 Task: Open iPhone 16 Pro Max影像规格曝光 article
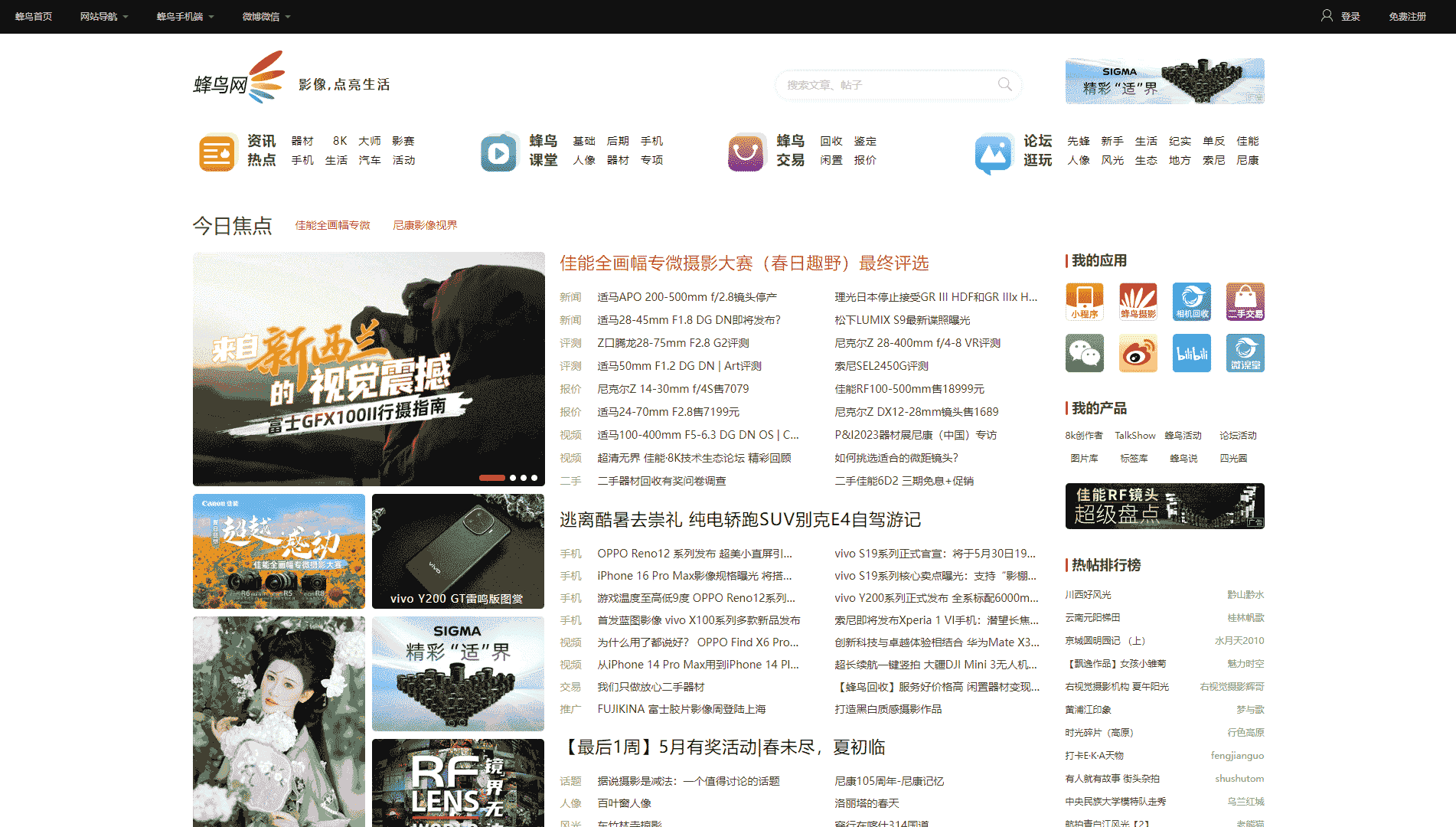pos(694,576)
